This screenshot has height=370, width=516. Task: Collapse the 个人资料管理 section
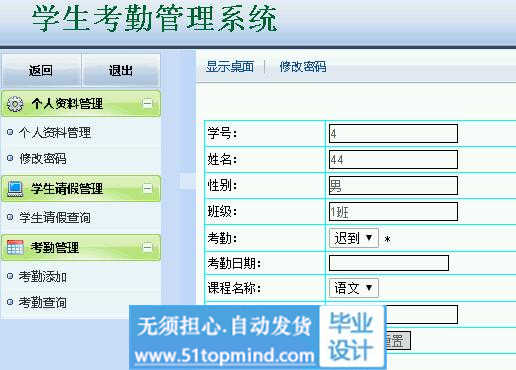pos(147,103)
